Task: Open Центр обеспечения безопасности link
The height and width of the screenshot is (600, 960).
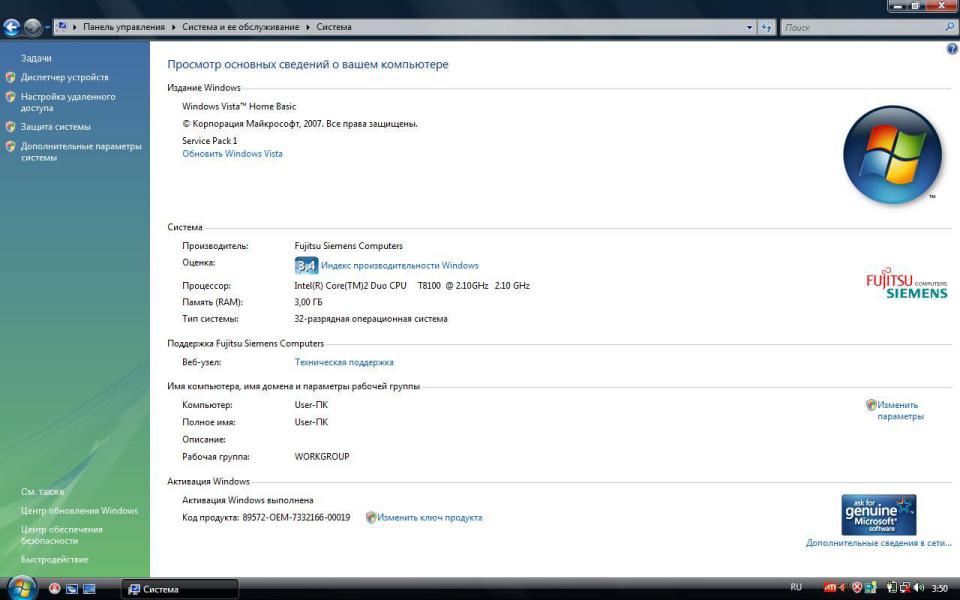Action: (x=61, y=535)
